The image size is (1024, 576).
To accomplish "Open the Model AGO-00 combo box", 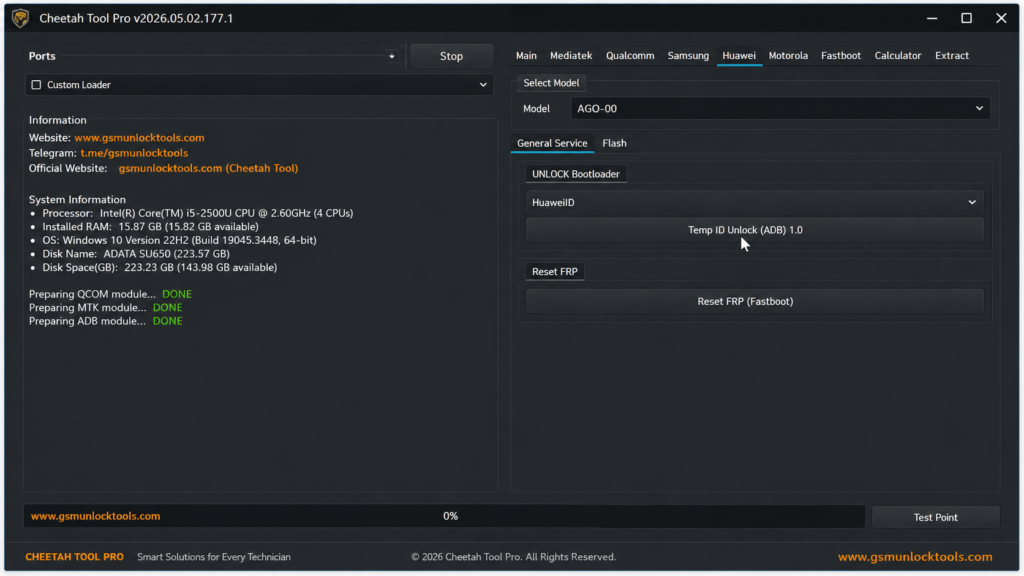I will [x=780, y=108].
